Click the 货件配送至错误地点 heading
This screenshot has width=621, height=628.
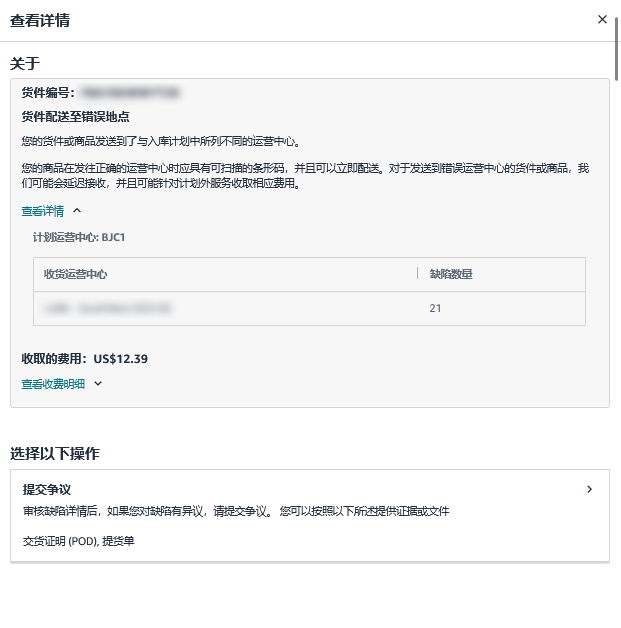pos(75,117)
